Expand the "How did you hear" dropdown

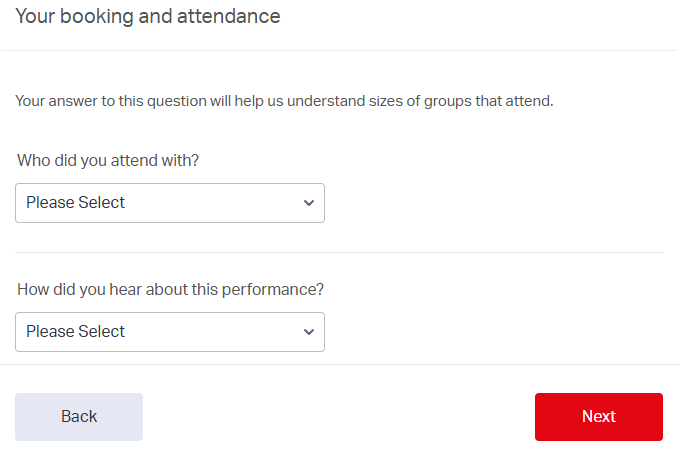[x=170, y=332]
